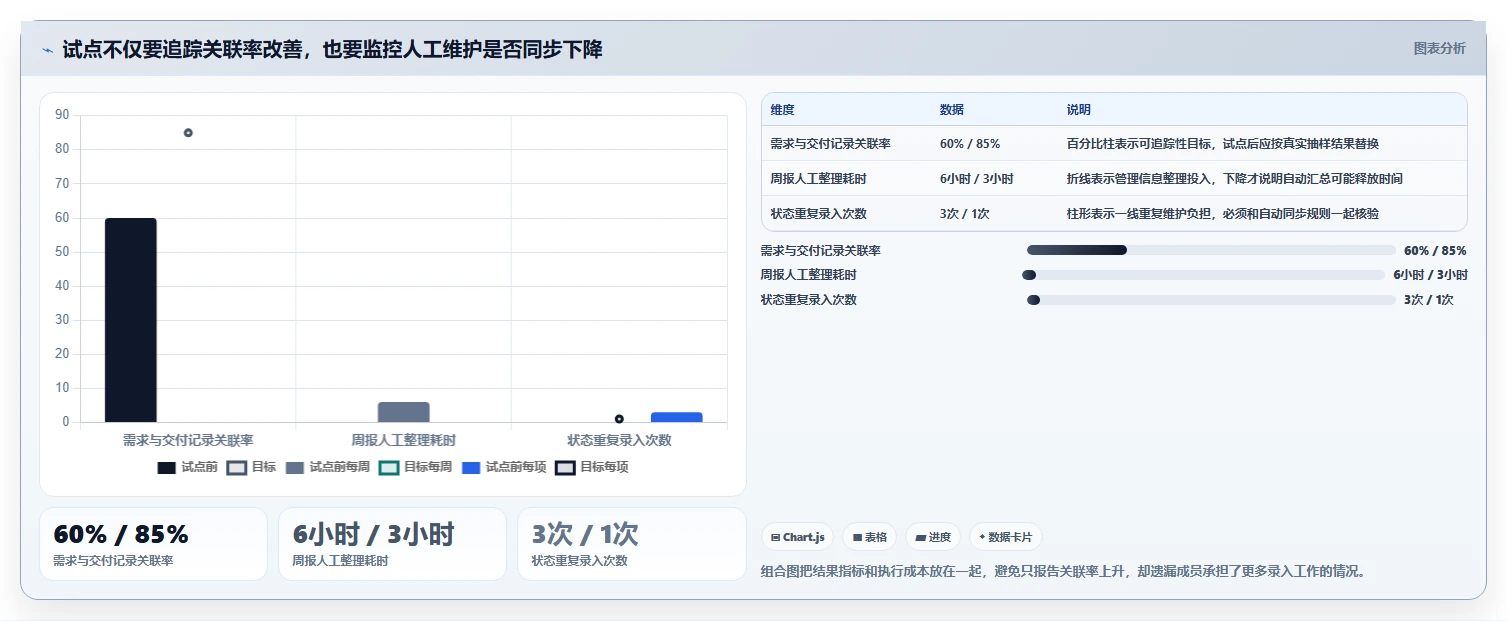The width and height of the screenshot is (1507, 621).
Task: Click the lightning icon before the title
Action: point(47,50)
